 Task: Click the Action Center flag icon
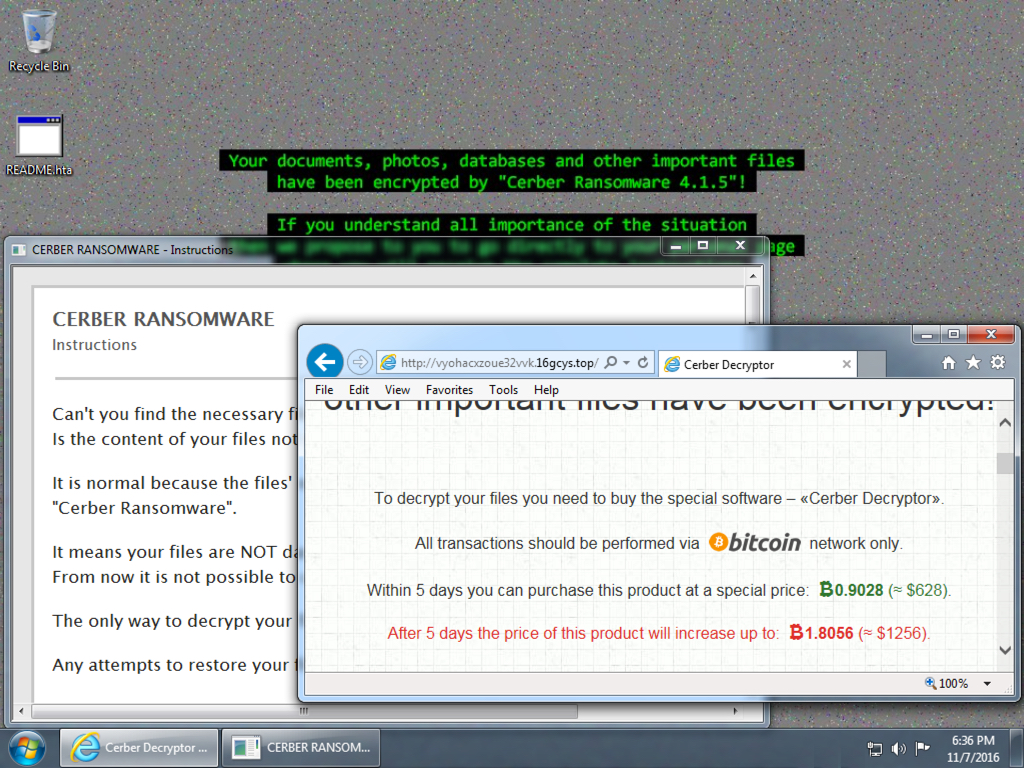pos(922,748)
